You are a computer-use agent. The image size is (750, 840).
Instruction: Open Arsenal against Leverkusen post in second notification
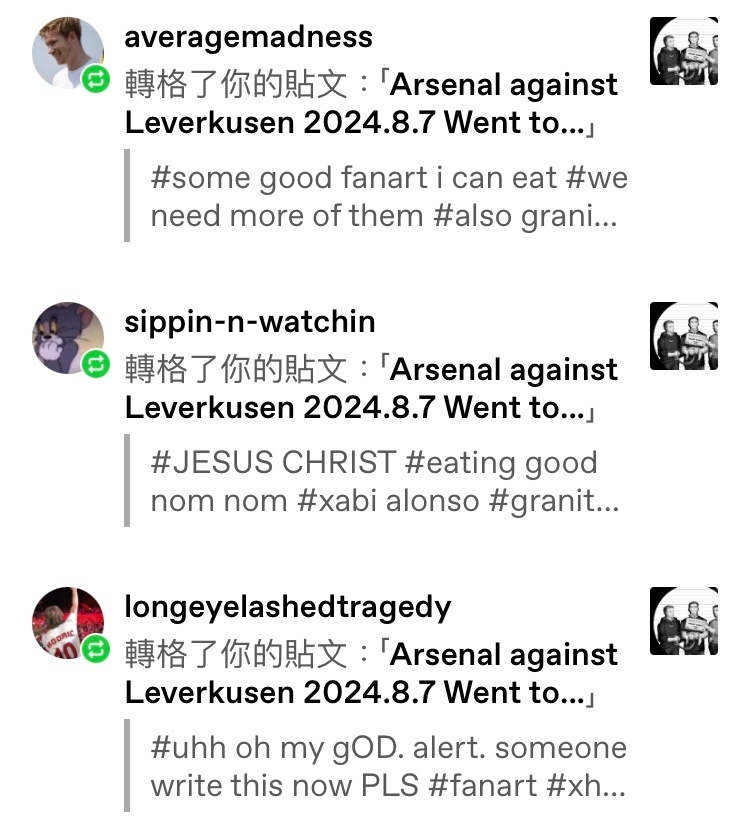[x=371, y=389]
